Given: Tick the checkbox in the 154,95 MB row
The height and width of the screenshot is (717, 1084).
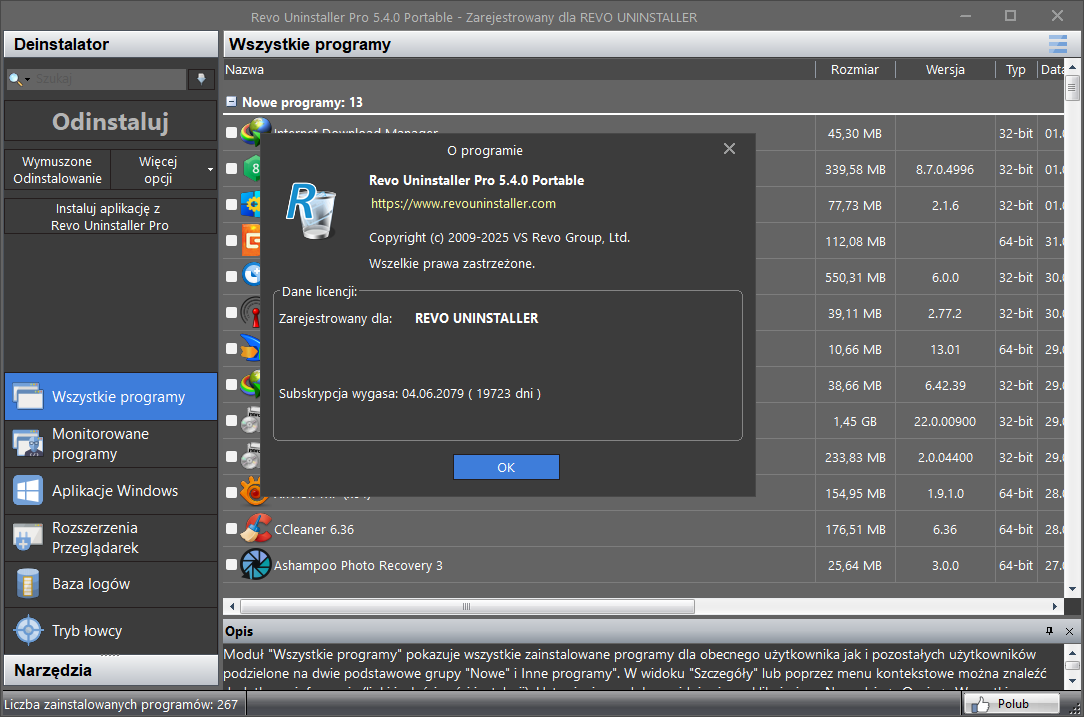Looking at the screenshot, I should click(232, 493).
